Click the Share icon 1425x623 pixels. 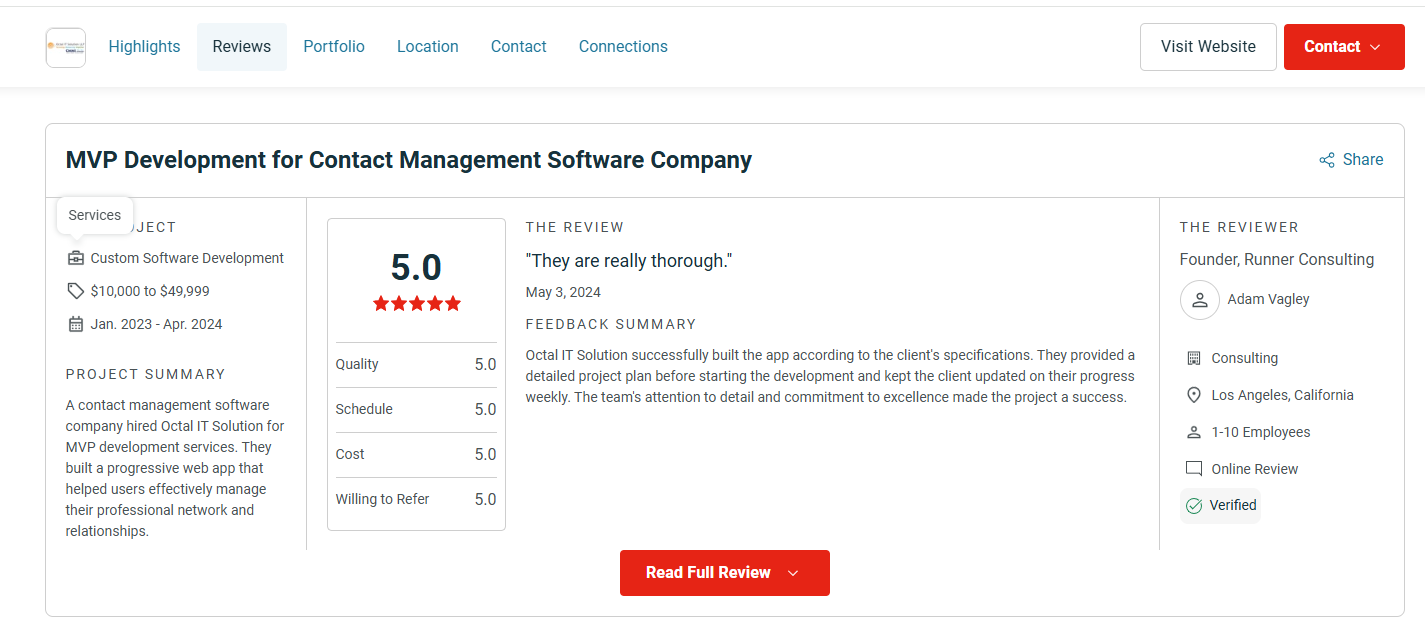coord(1327,159)
